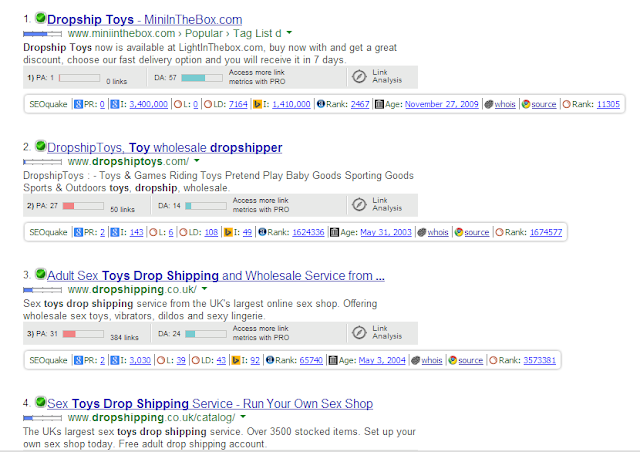
Task: Open LD value 7164 link
Action: pyautogui.click(x=238, y=104)
